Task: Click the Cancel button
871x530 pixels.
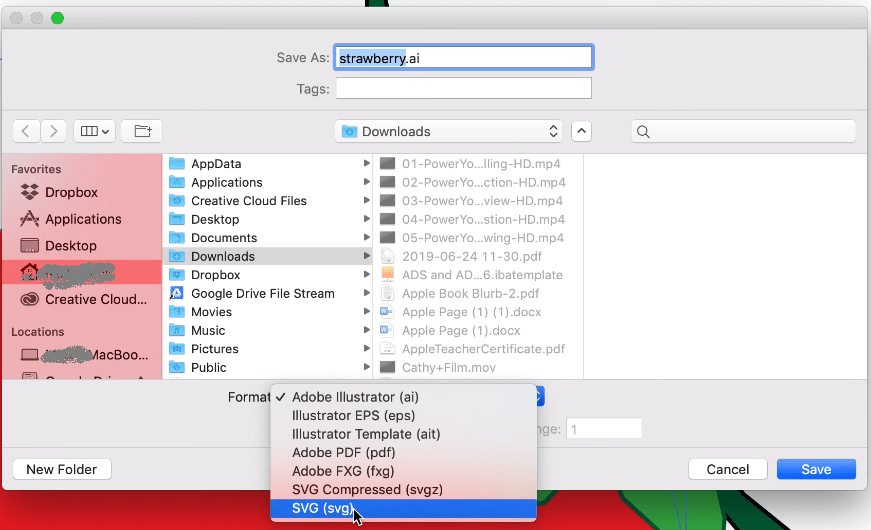Action: point(728,469)
